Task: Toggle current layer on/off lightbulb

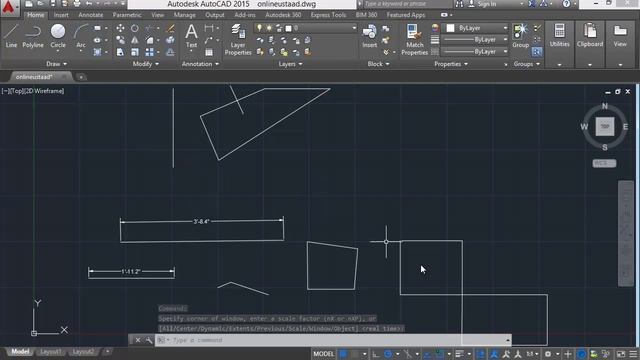Action: 259,28
